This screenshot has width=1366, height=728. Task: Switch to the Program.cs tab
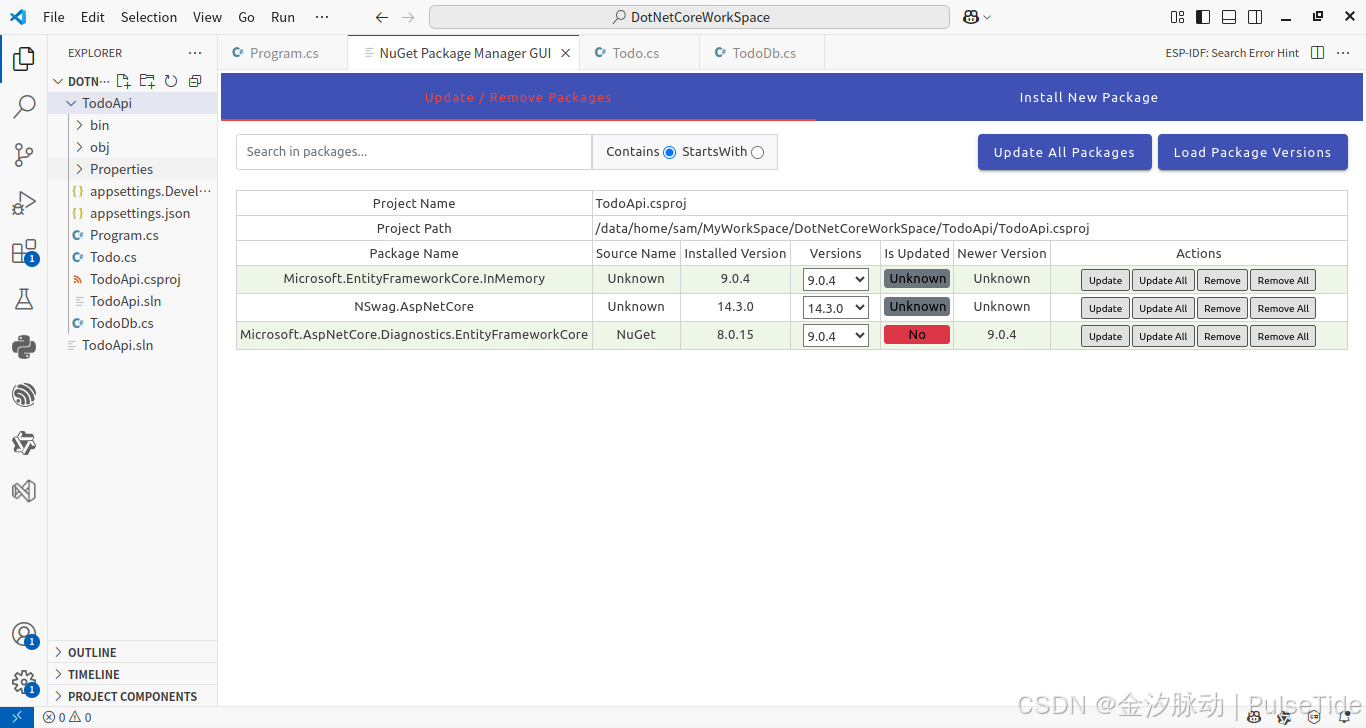(x=284, y=53)
